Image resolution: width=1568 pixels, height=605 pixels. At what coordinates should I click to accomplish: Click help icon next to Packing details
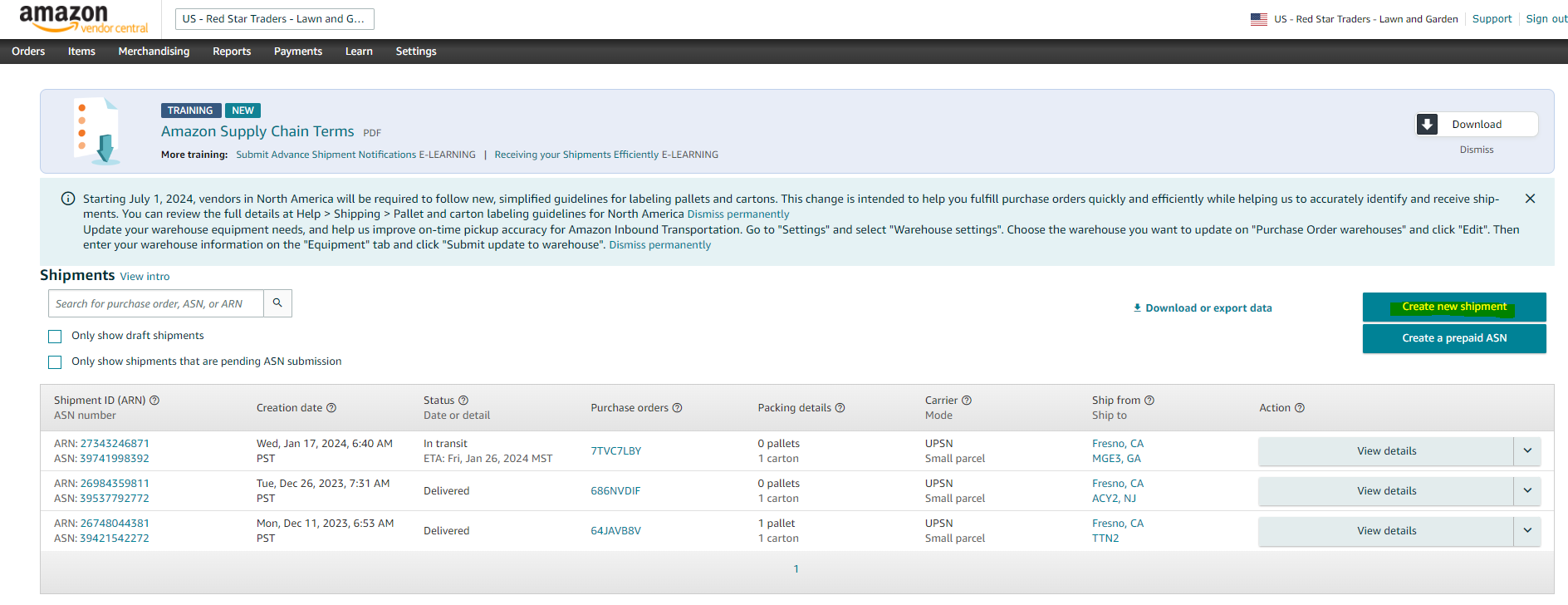(840, 408)
